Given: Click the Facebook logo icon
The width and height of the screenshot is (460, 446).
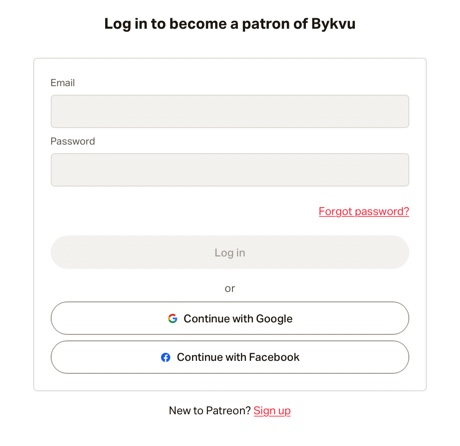Looking at the screenshot, I should pyautogui.click(x=166, y=357).
